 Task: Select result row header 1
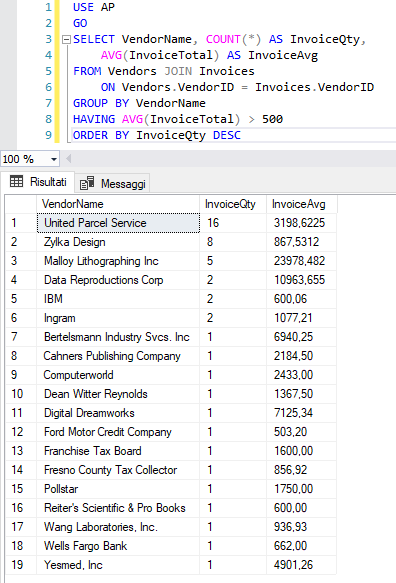tap(21, 223)
